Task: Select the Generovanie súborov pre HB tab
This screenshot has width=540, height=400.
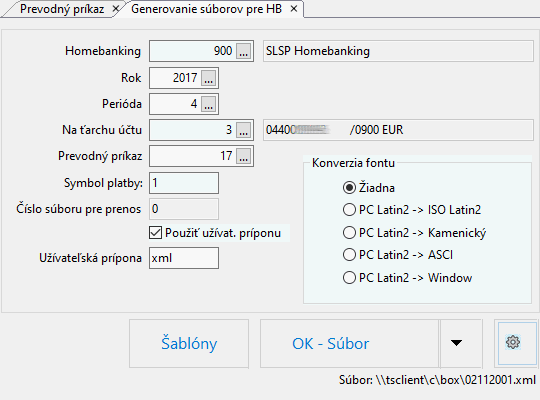Action: coord(207,9)
